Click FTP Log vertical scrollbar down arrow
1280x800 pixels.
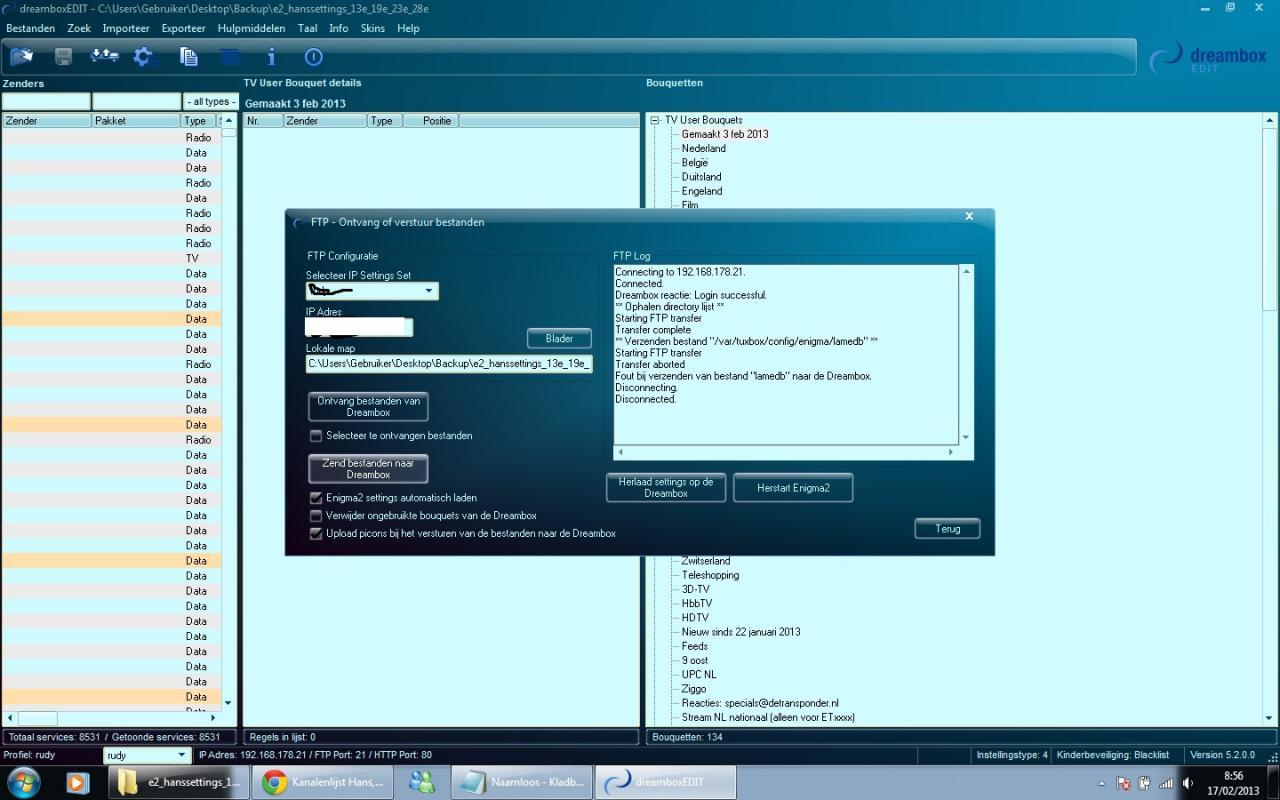coord(966,437)
